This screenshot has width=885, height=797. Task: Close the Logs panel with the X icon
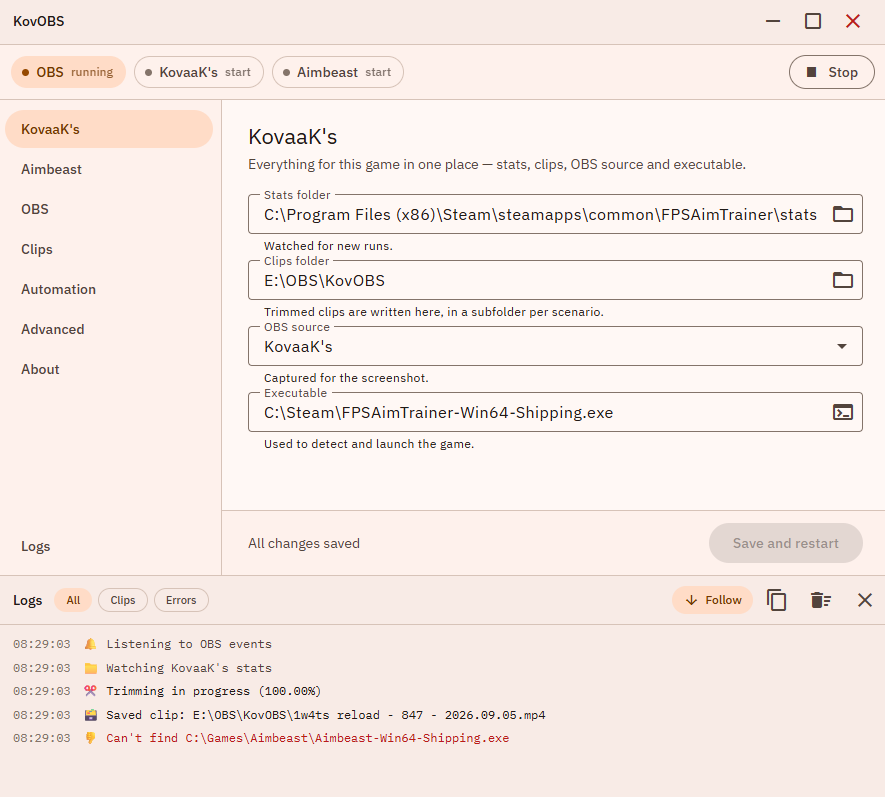pos(865,600)
